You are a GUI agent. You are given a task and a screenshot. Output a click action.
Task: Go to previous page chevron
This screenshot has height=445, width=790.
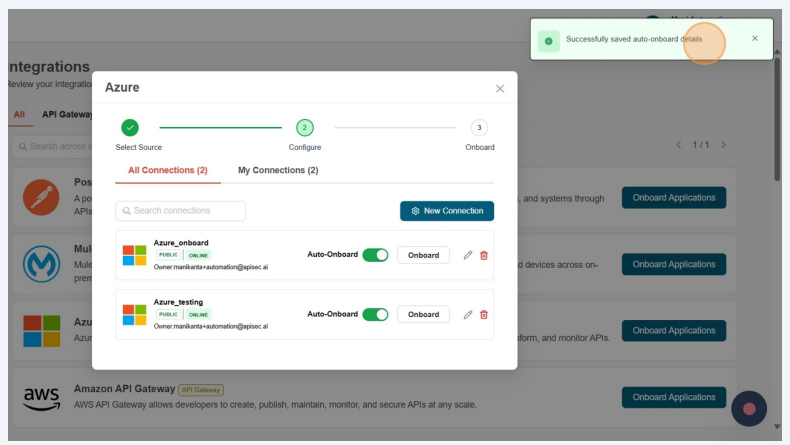point(679,145)
